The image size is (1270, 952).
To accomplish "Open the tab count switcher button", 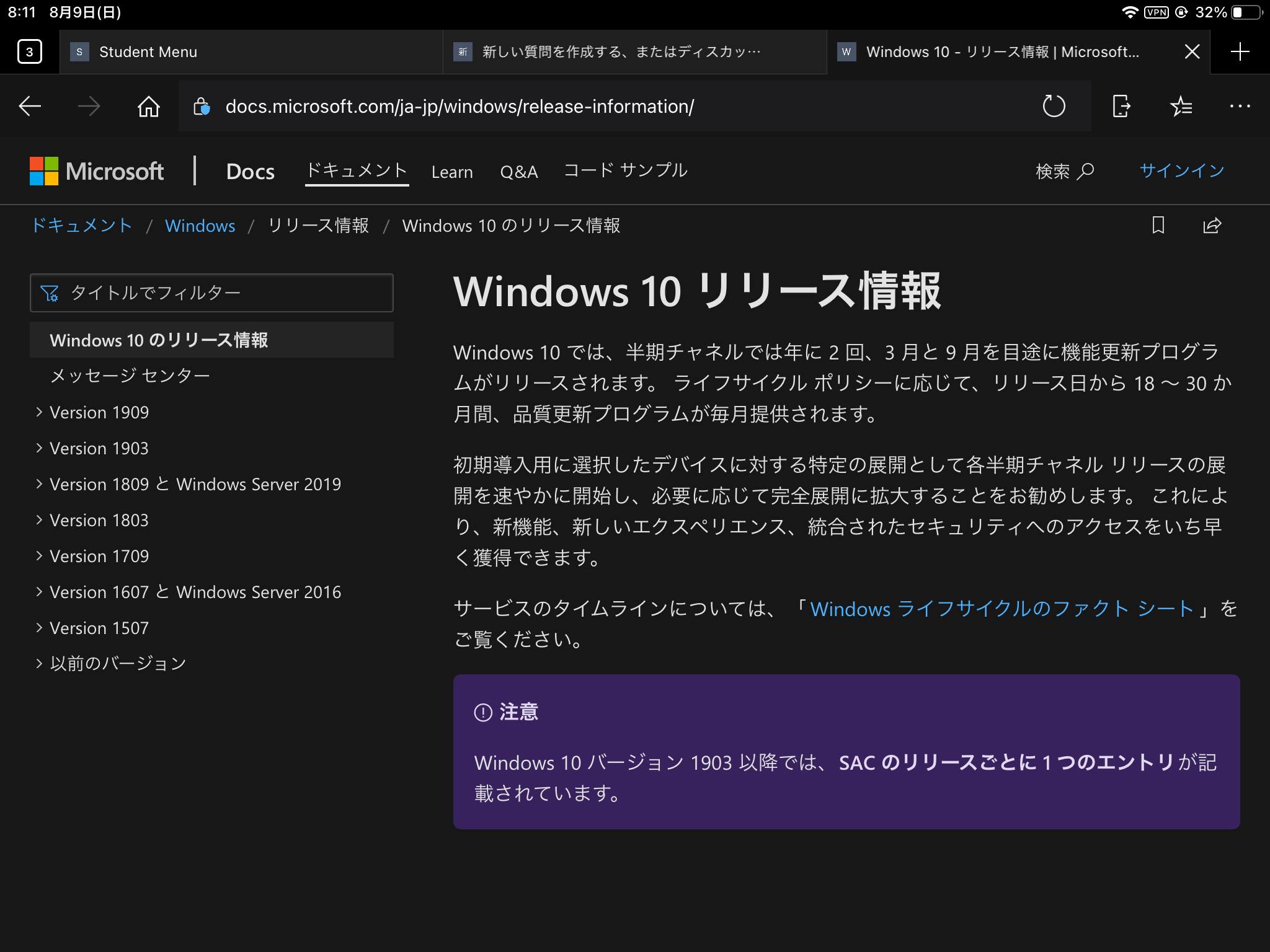I will pyautogui.click(x=30, y=52).
